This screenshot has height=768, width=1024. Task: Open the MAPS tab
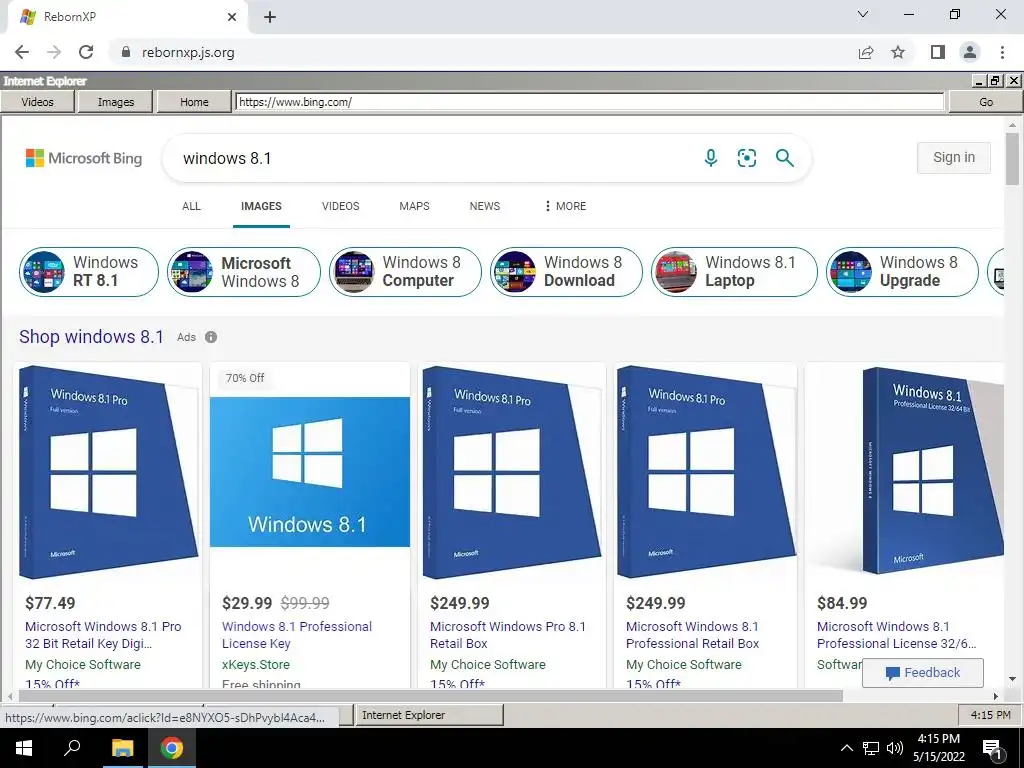coord(414,206)
